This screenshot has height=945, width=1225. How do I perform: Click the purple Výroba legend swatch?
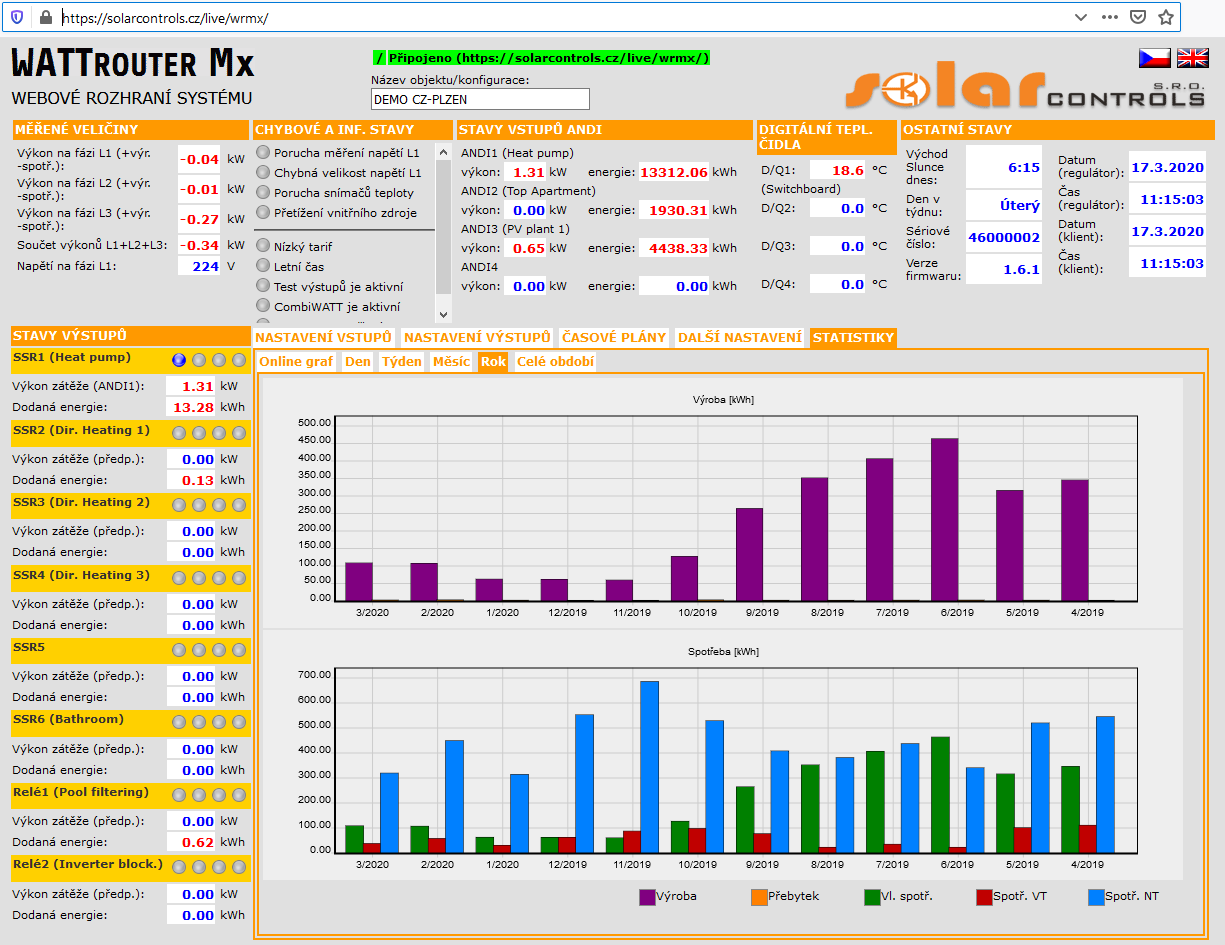(x=647, y=897)
